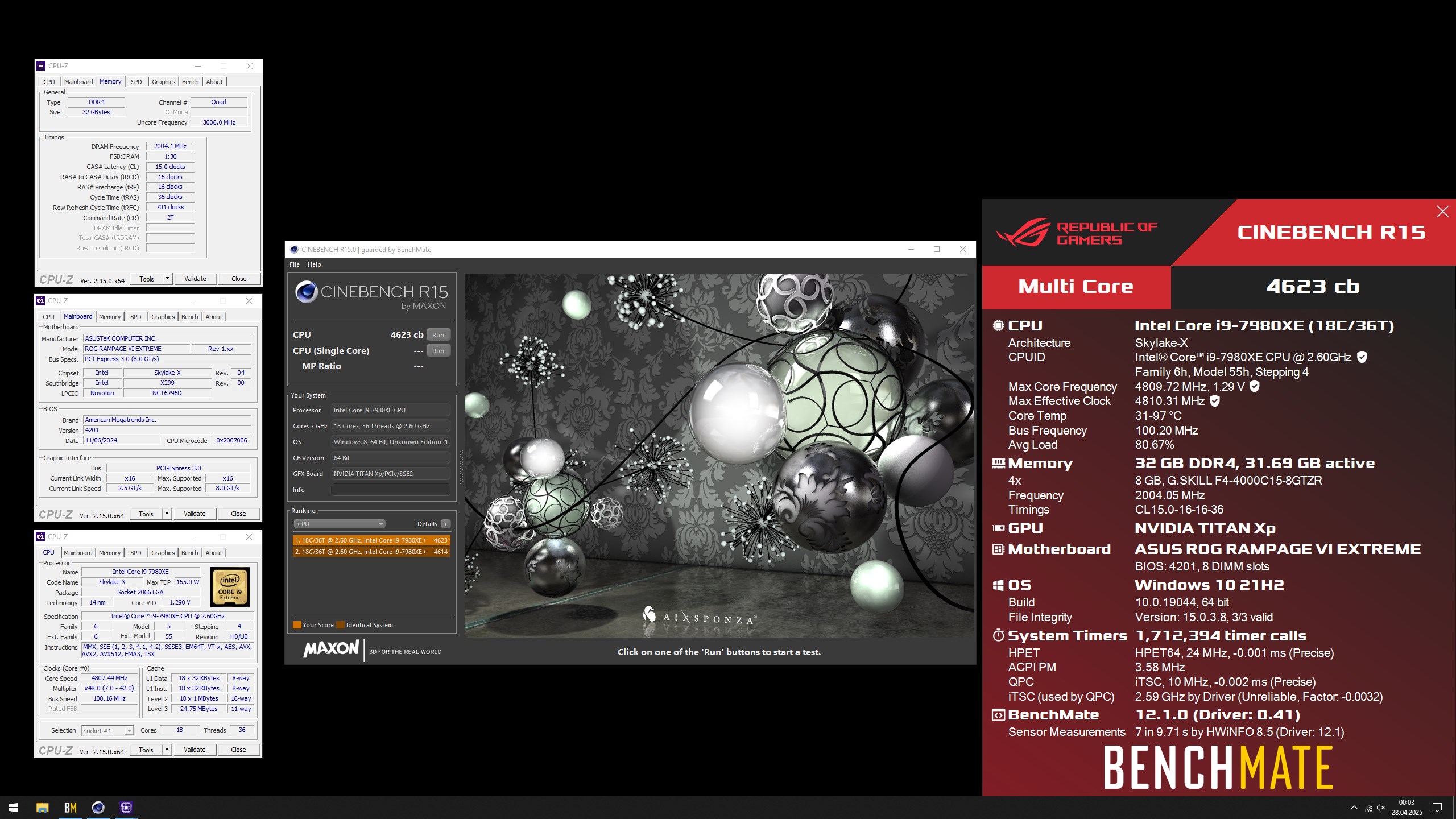Screen dimensions: 1456x819
Task: Click Validate in CPU-Z Mainboard window
Action: [x=195, y=514]
